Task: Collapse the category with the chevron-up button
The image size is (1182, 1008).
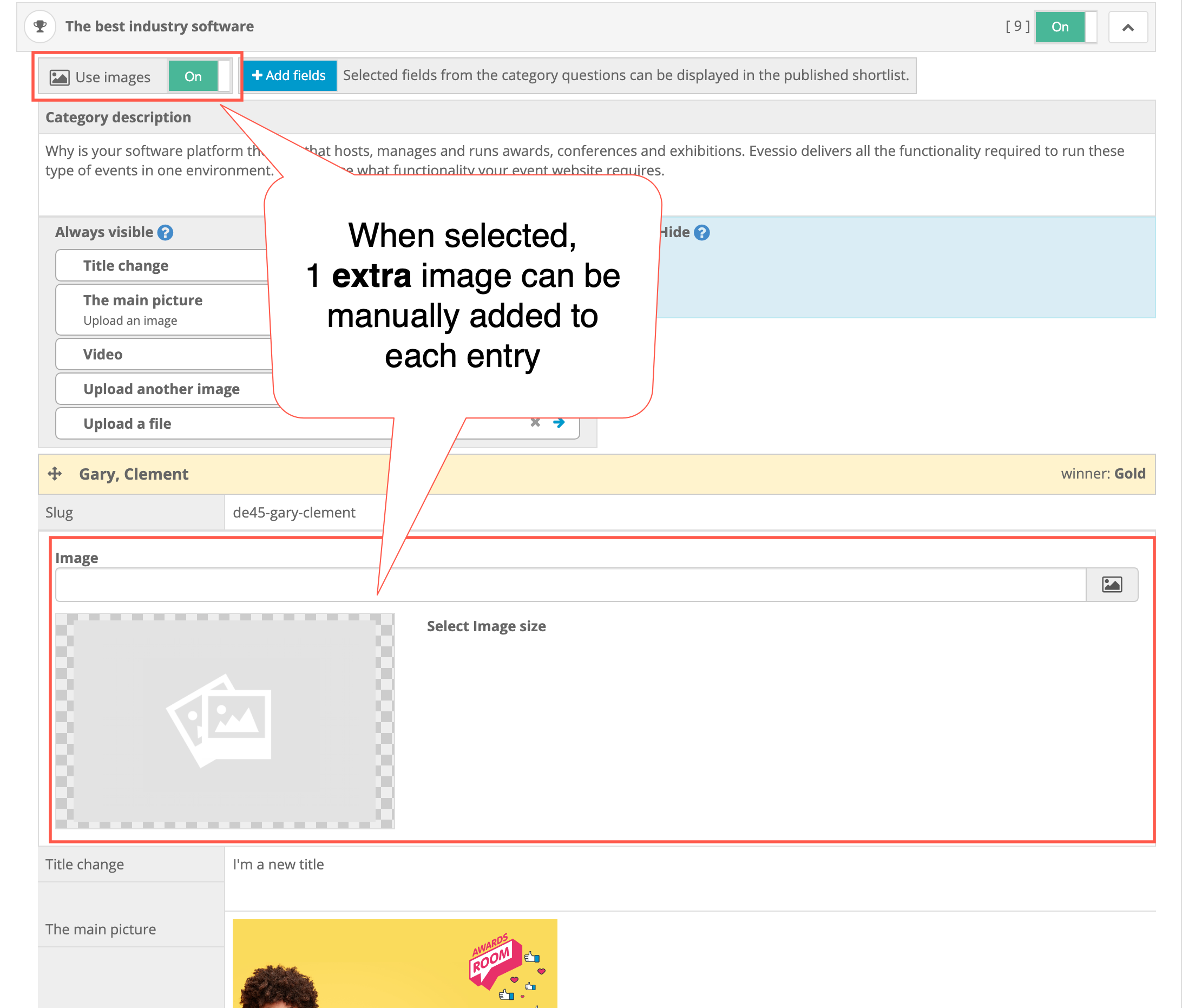Action: click(1127, 27)
